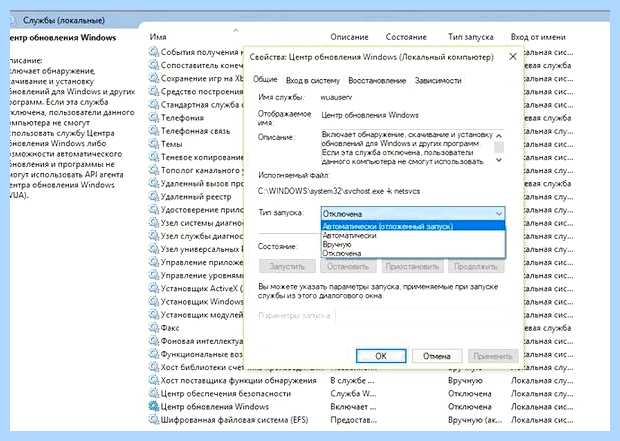This screenshot has height=441, width=620.
Task: Click gear icon of Установщик Windows row
Action: tap(153, 301)
